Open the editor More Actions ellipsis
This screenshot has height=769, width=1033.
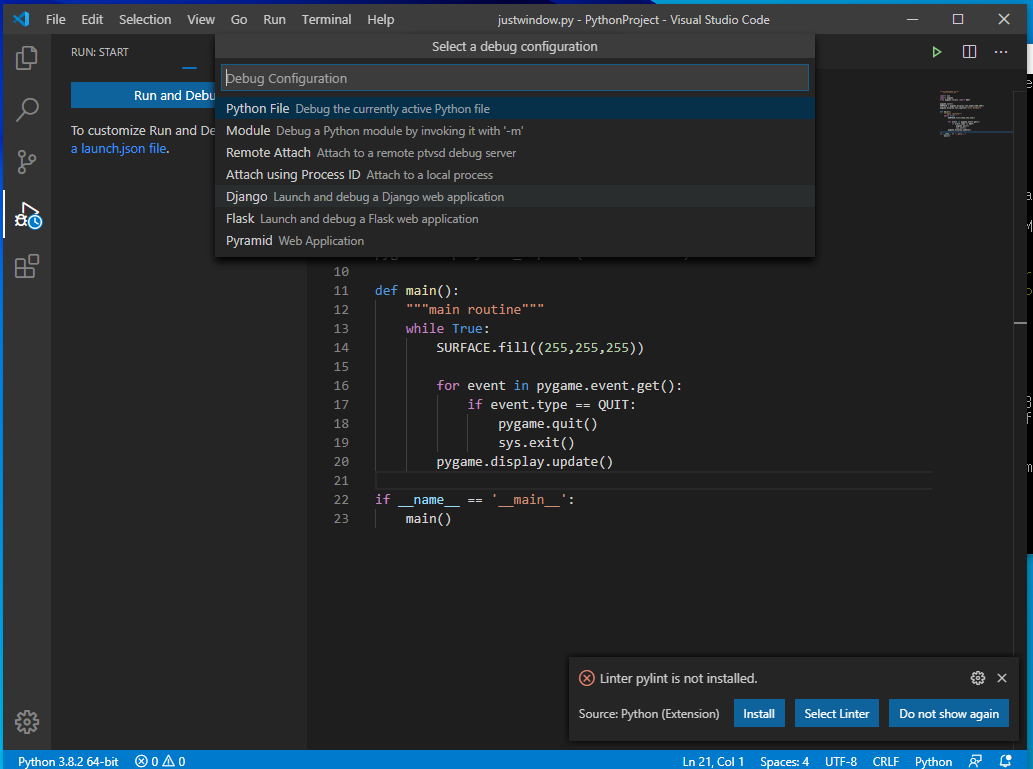coord(1001,52)
